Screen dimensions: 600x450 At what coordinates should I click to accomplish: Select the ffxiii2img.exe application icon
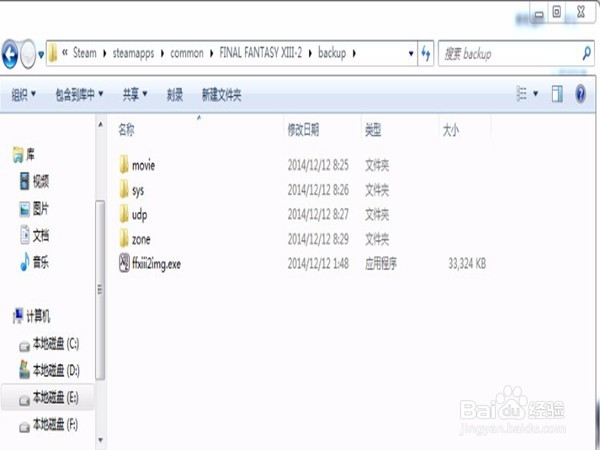(x=124, y=263)
